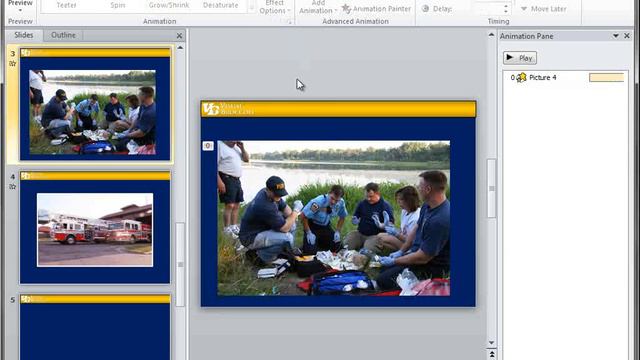Click the Picture 4 emphasis effect star icon

point(521,78)
